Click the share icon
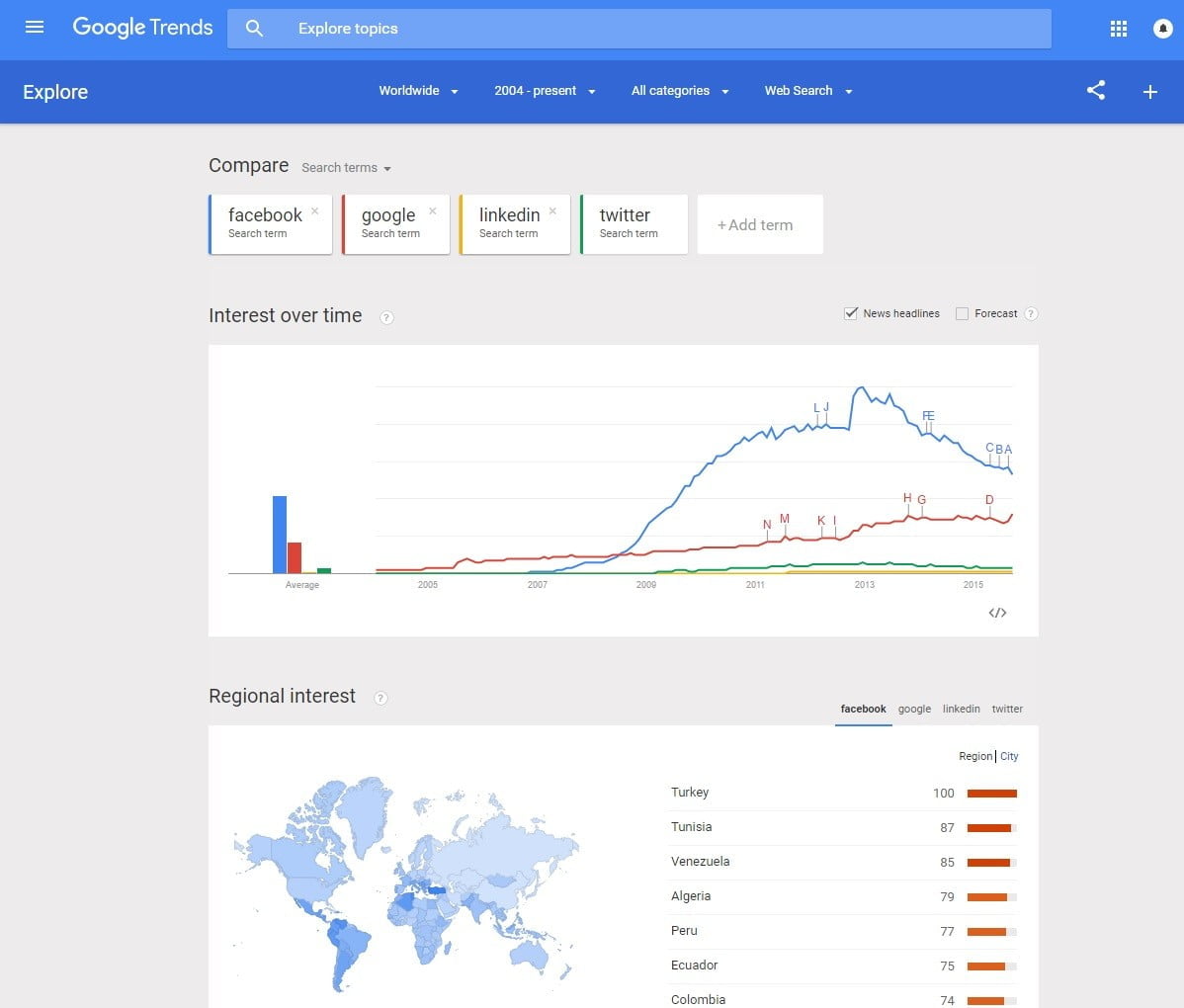The image size is (1184, 1008). tap(1096, 91)
